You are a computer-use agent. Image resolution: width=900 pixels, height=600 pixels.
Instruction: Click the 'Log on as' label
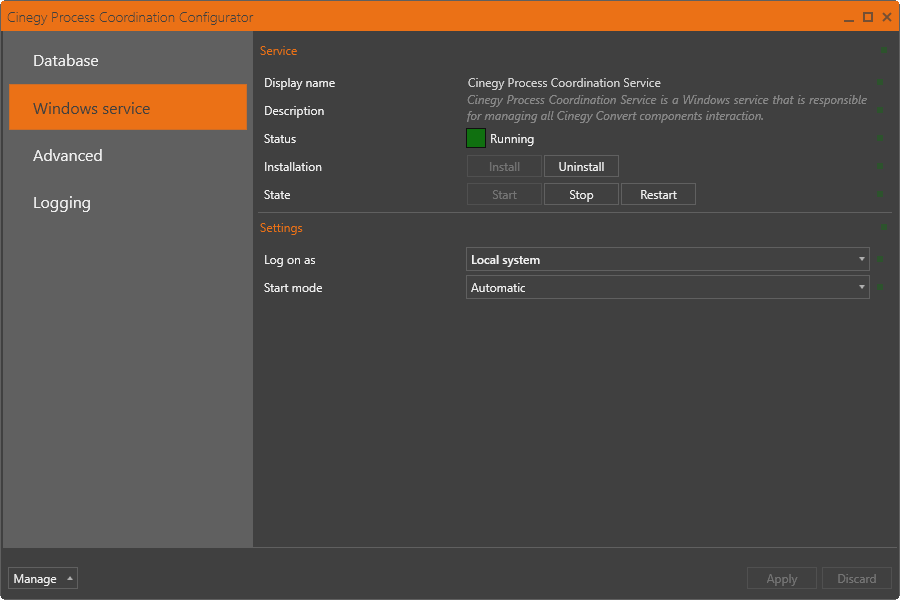(289, 260)
